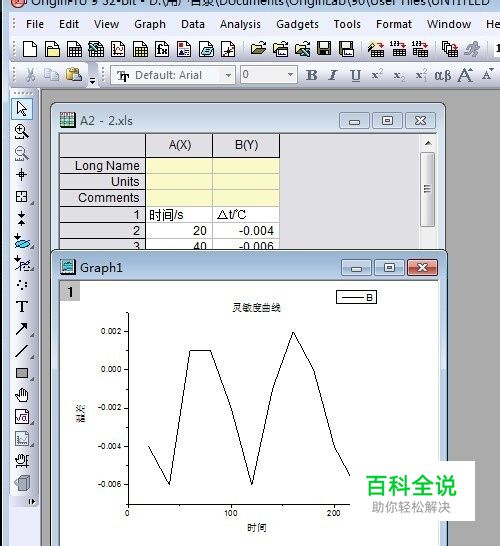Select the Zoom Out tool

pos(22,154)
